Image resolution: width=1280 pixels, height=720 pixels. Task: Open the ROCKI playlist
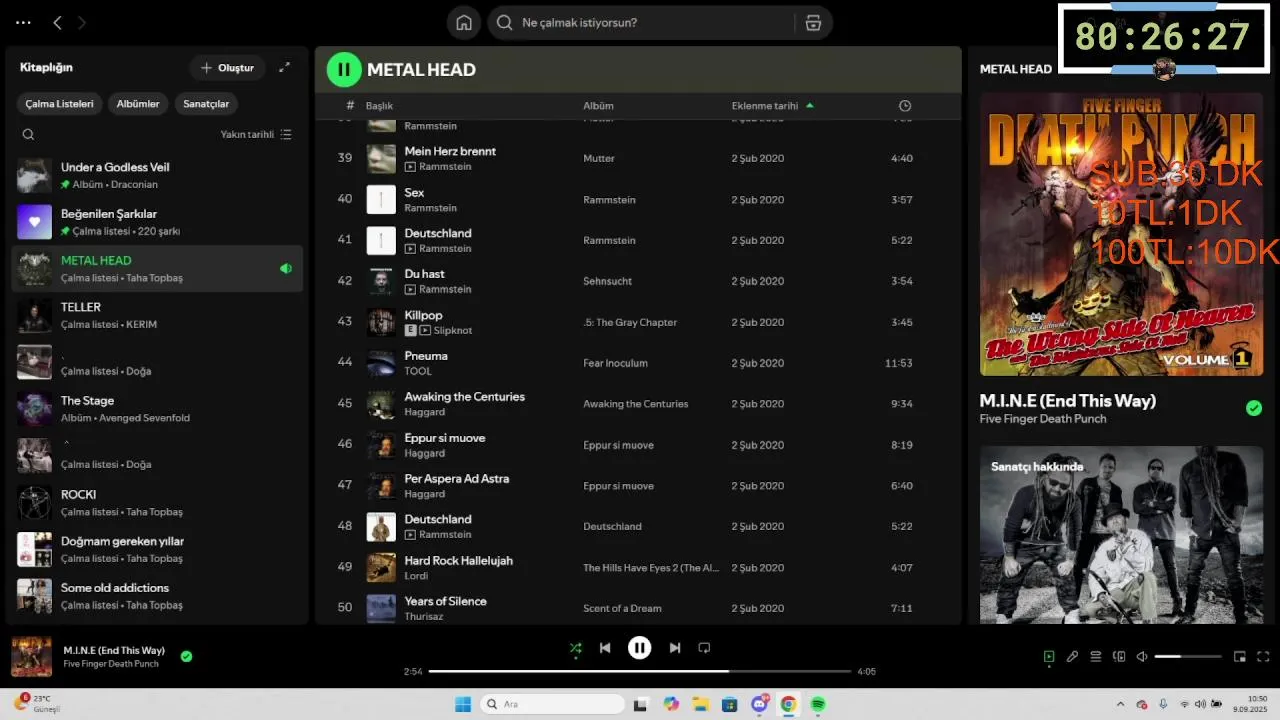coord(157,502)
